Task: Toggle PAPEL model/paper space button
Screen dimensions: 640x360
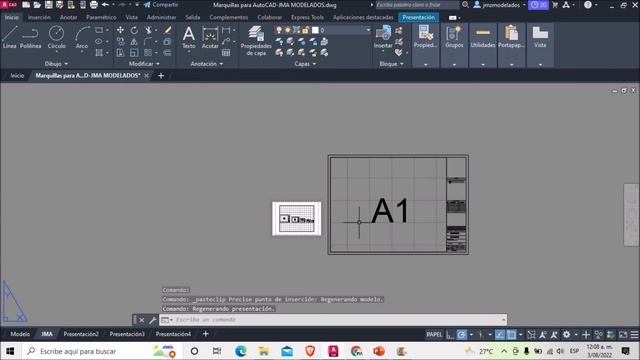Action: (434, 335)
